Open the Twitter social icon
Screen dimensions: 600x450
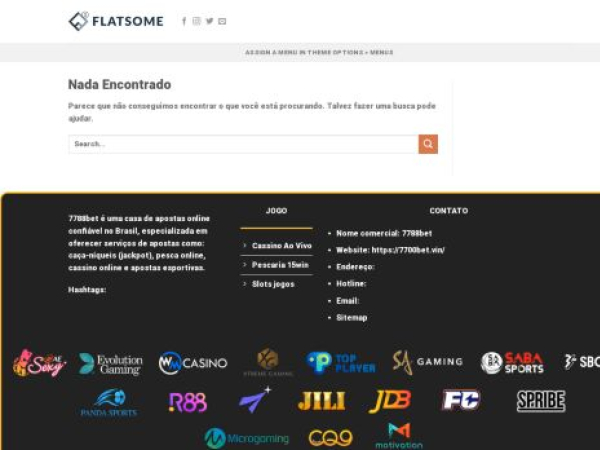[209, 21]
